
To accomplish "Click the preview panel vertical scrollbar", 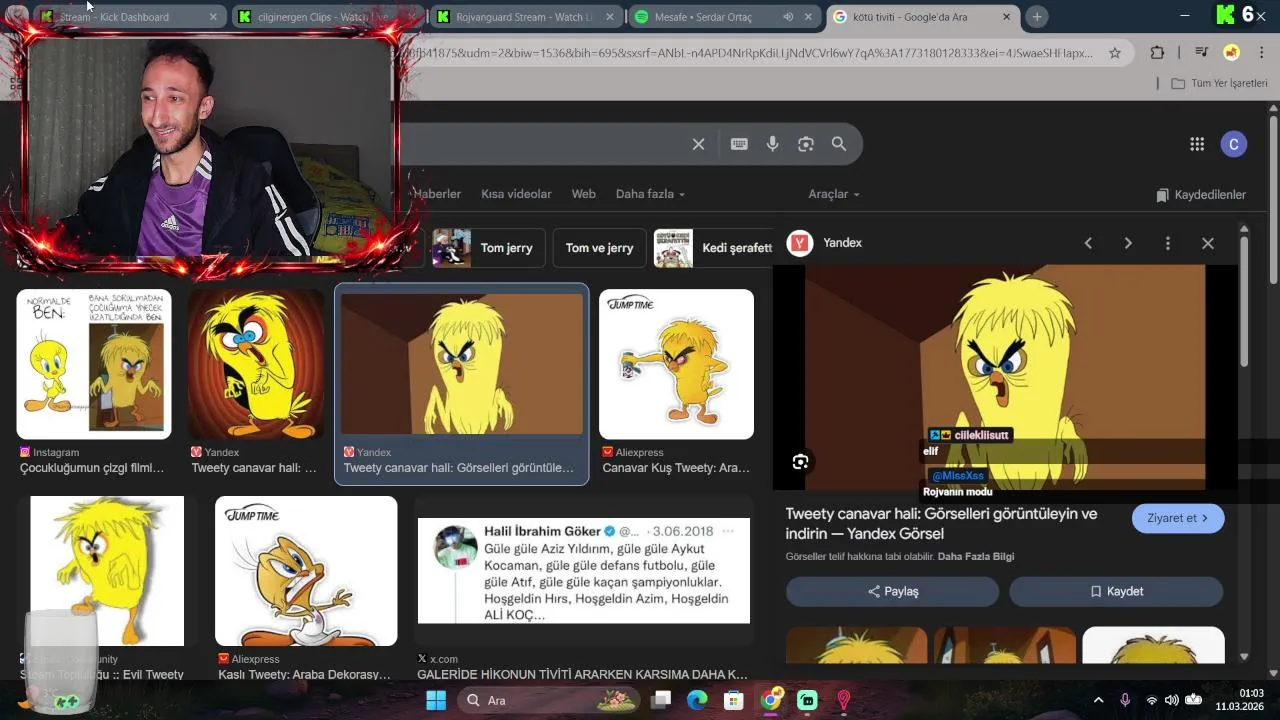I will (1244, 300).
